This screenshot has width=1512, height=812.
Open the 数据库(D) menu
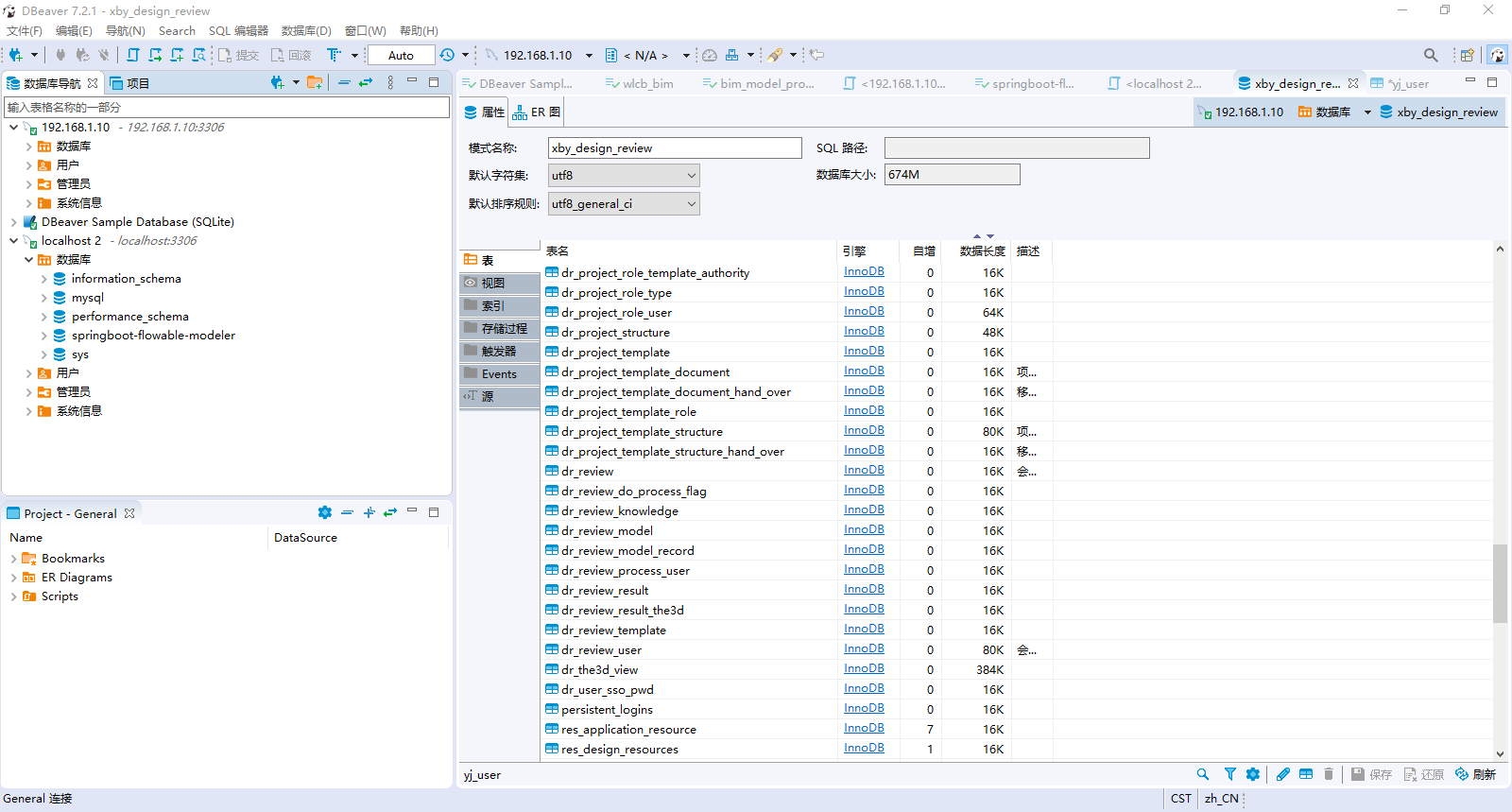coord(306,31)
